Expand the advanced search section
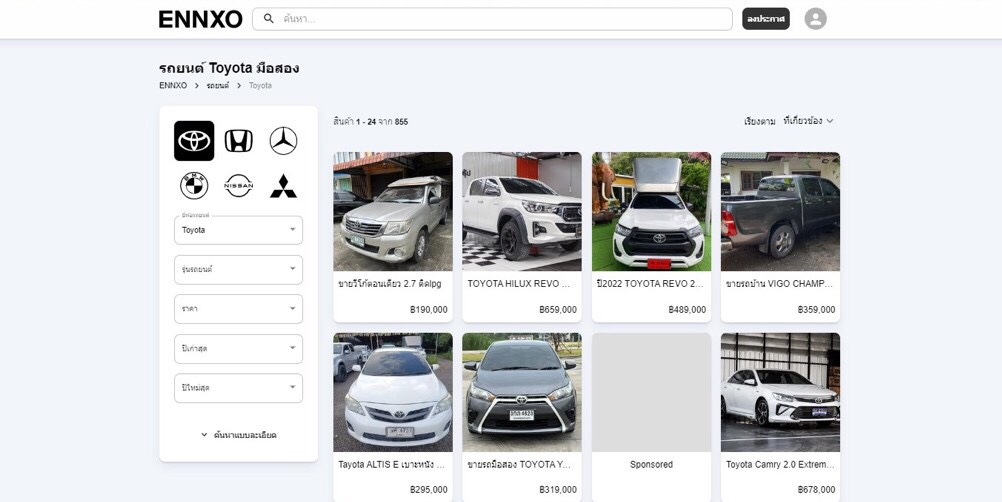 [238, 435]
